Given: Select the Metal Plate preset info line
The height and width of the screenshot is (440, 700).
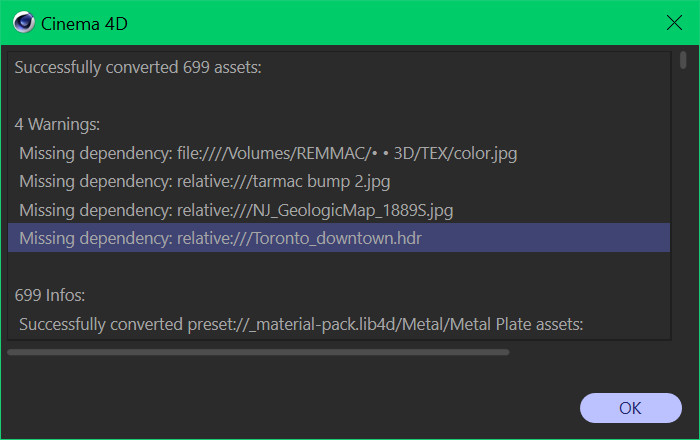Looking at the screenshot, I should pyautogui.click(x=339, y=324).
